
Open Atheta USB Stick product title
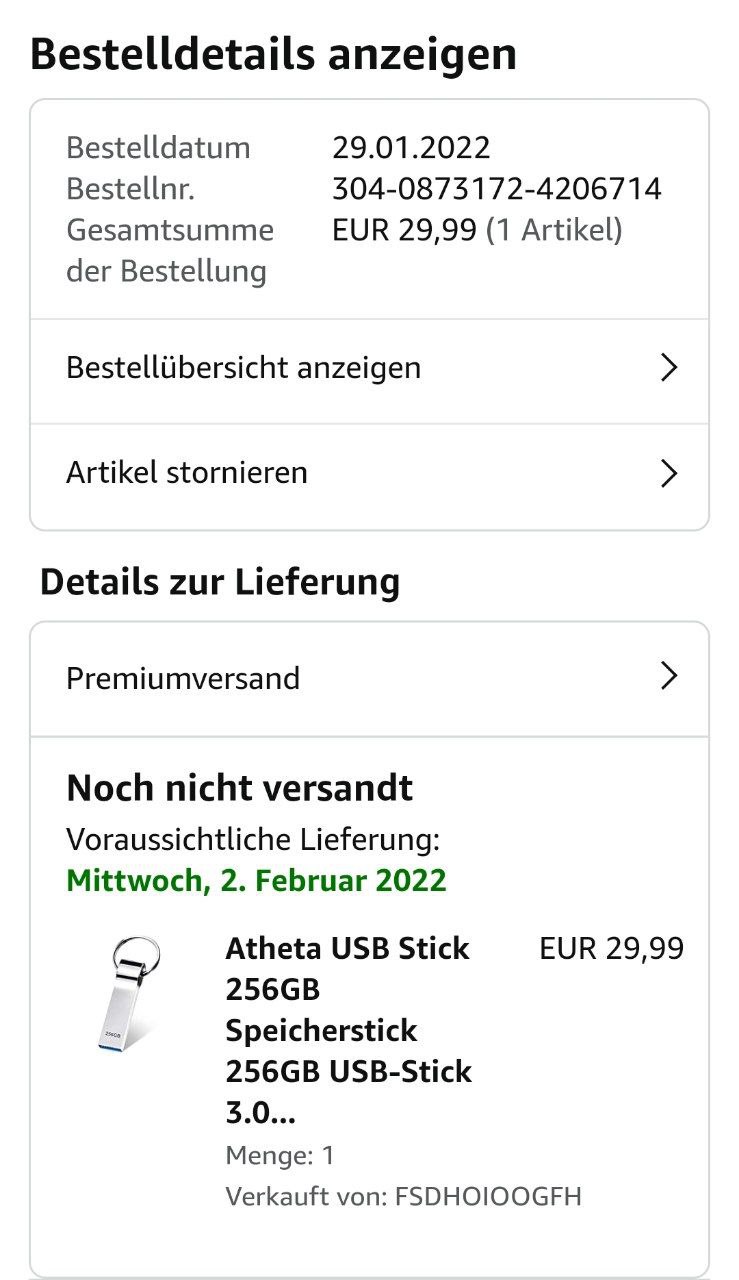pos(348,1030)
